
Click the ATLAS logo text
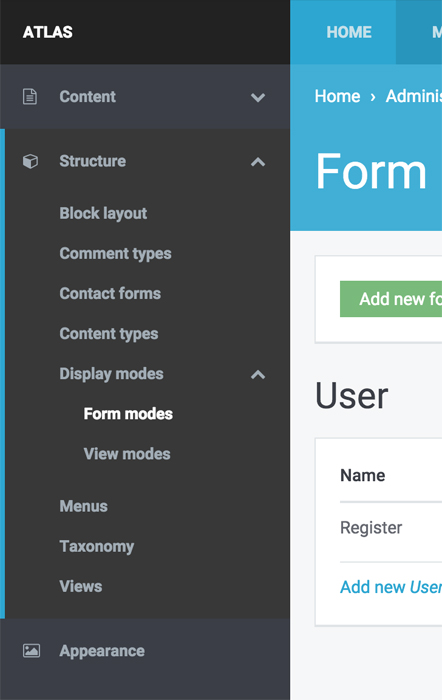coord(48,32)
